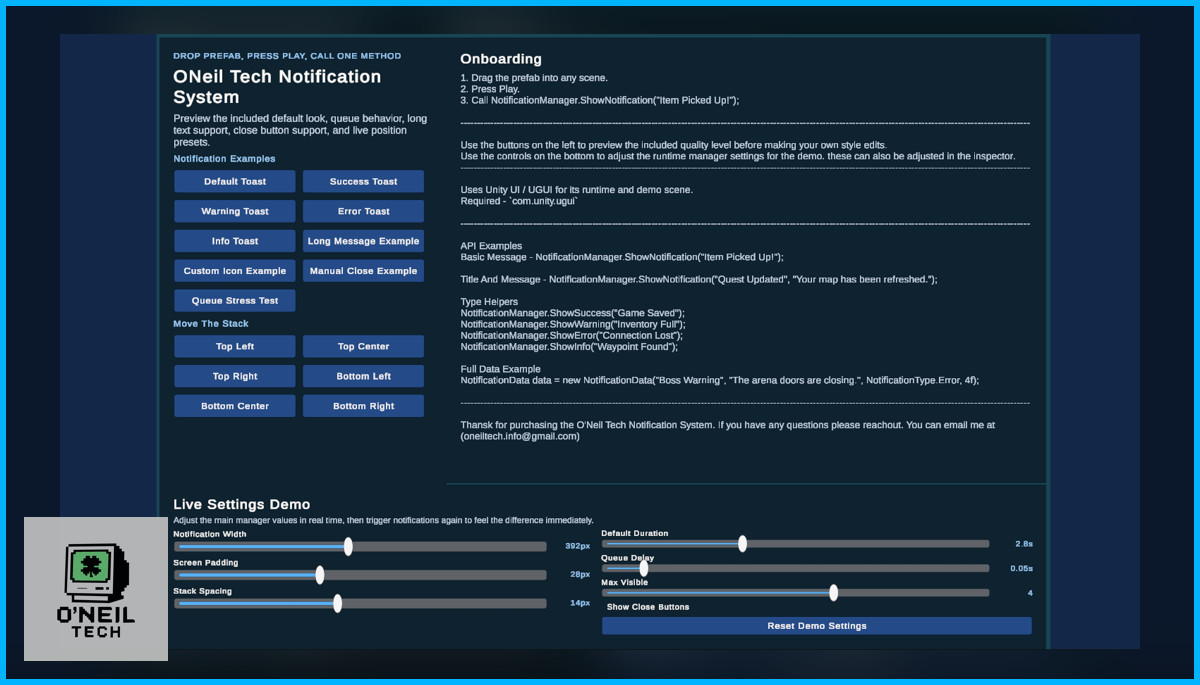
Task: Click the Screen Padding slider handle
Action: 320,575
